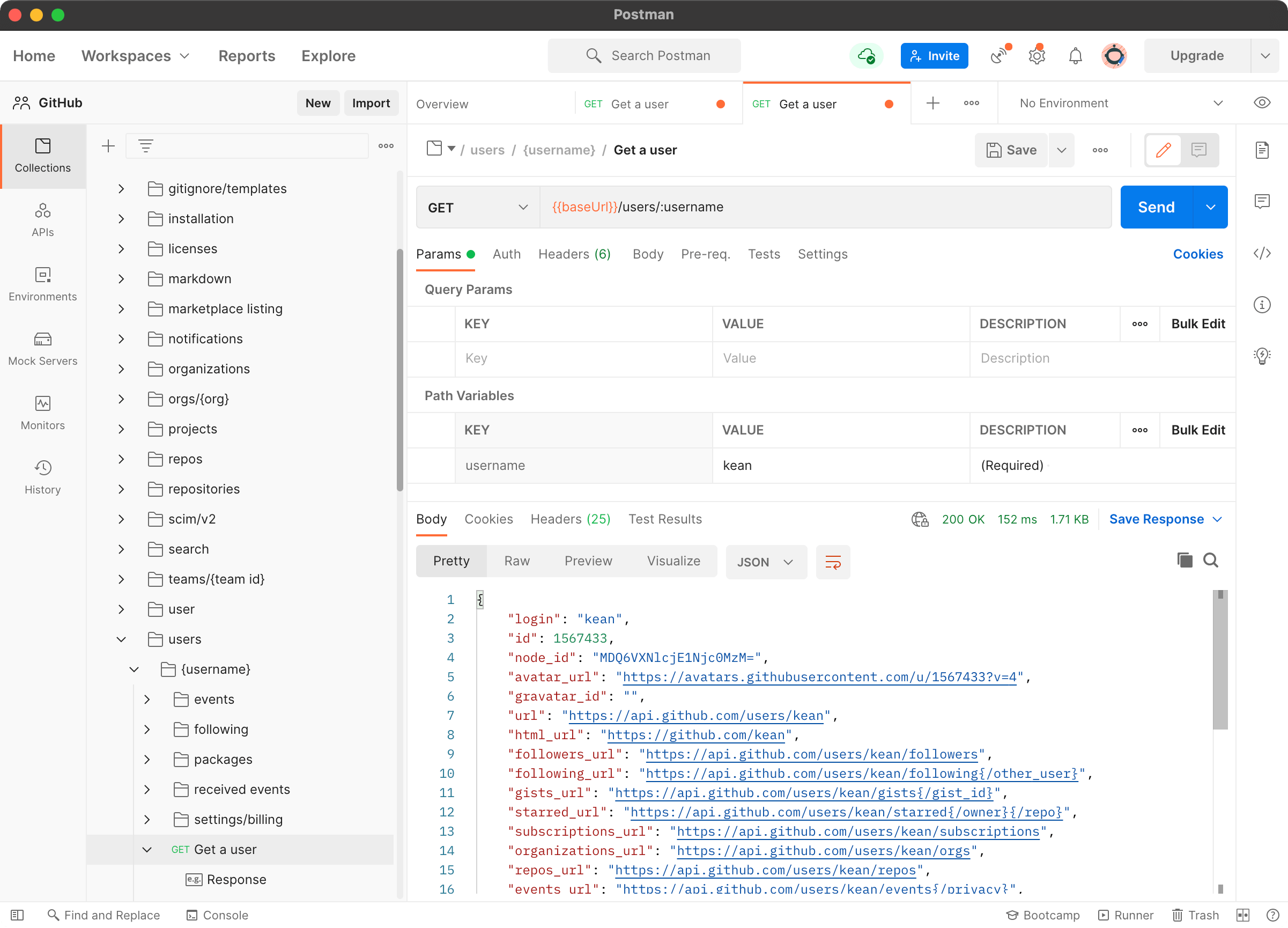Open a new request tab
1288x928 pixels.
coord(932,103)
